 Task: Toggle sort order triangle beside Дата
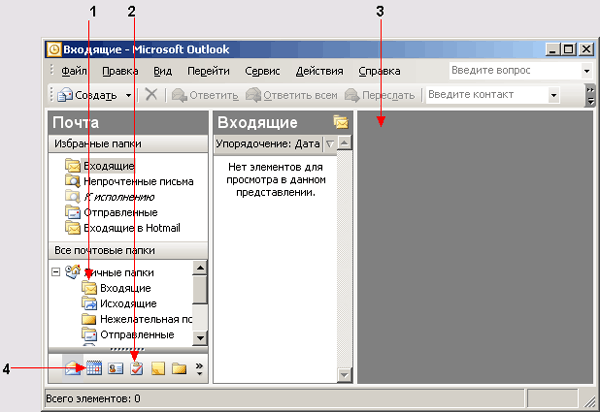(329, 144)
